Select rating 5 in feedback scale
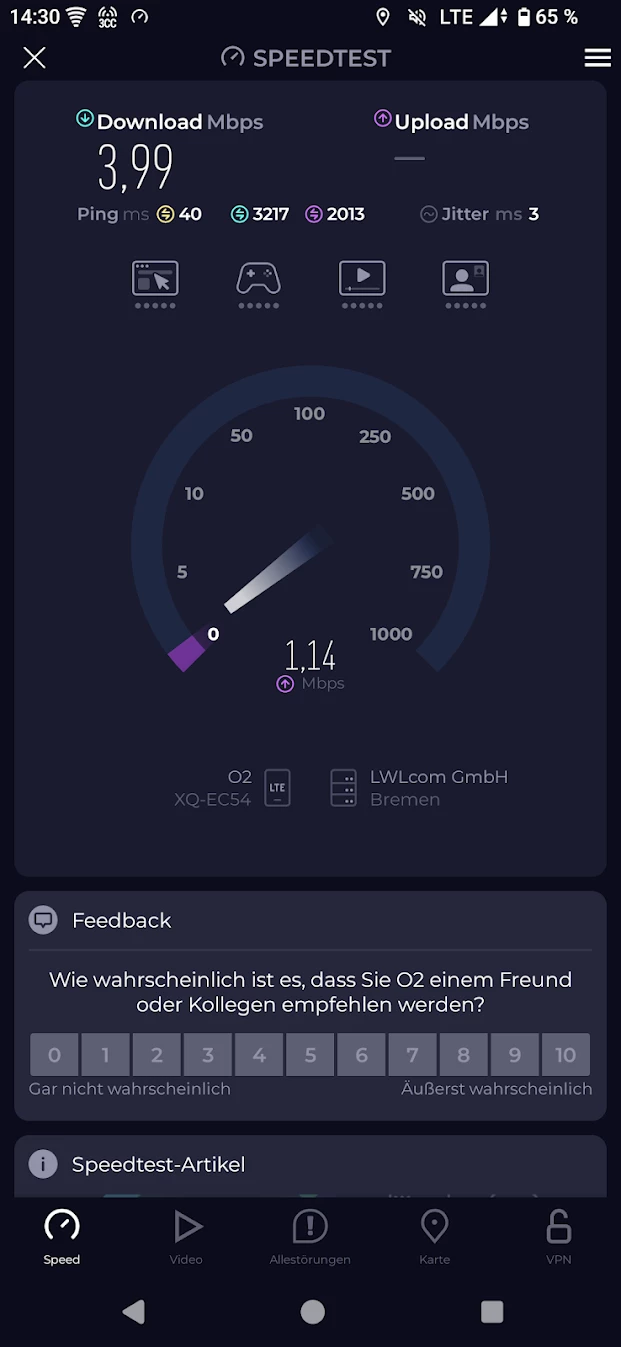621x1347 pixels. click(310, 1055)
